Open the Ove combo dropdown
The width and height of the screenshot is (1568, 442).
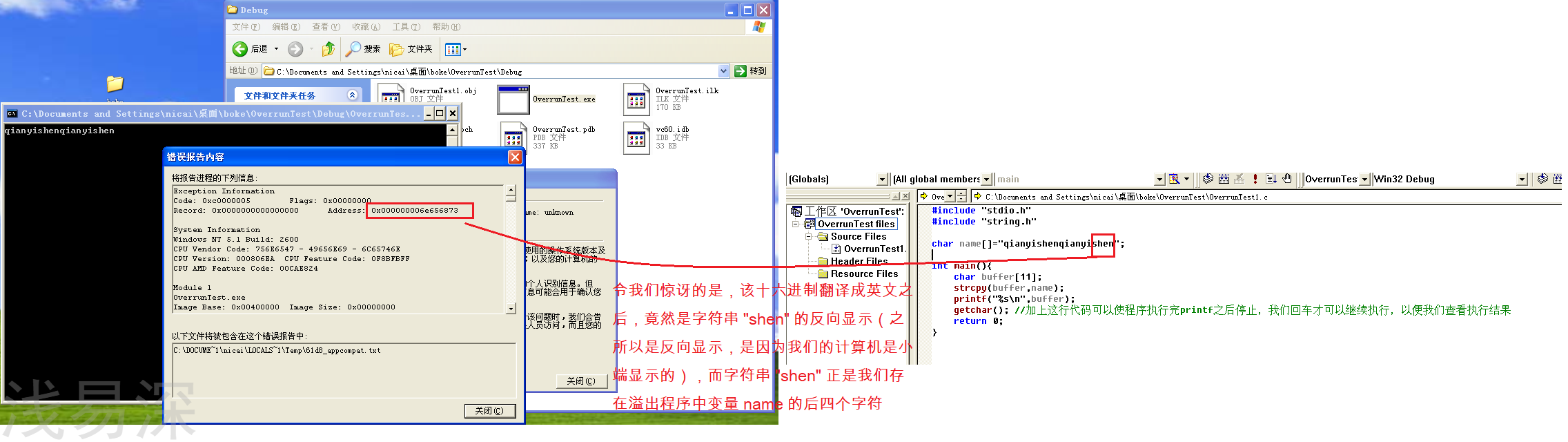coord(950,197)
